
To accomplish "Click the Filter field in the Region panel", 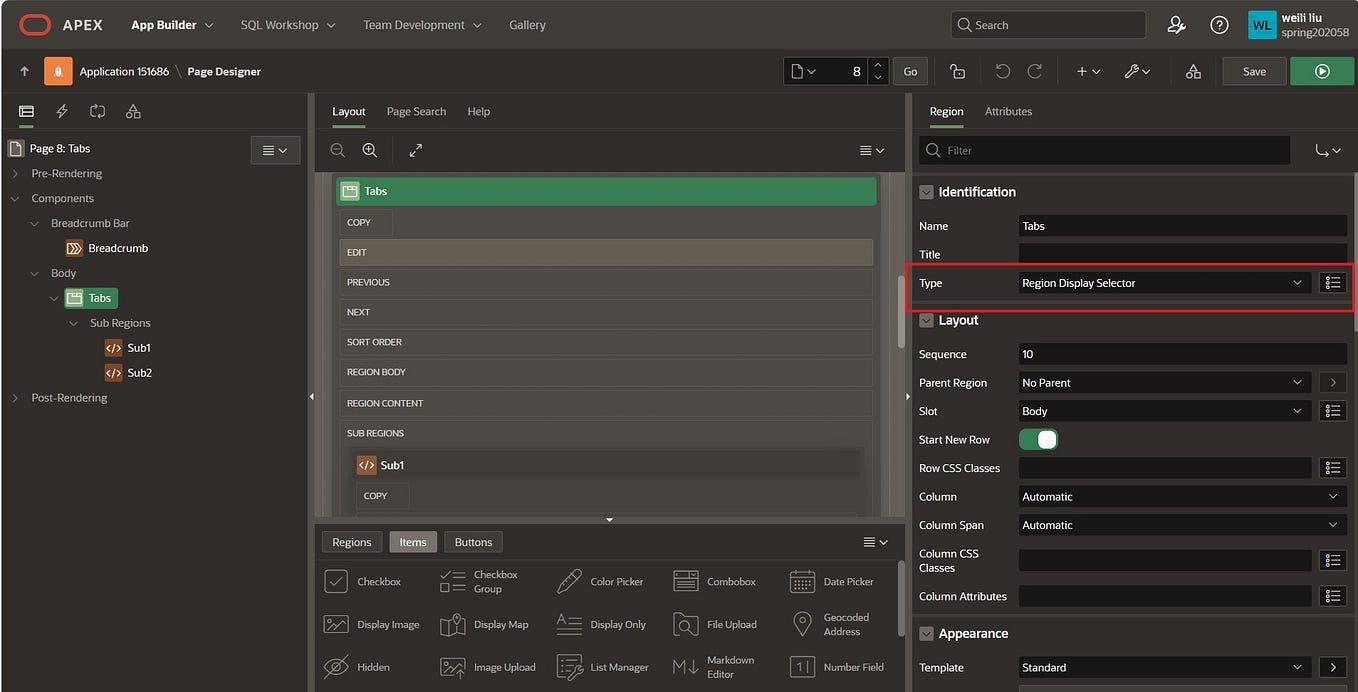I will tap(1100, 149).
